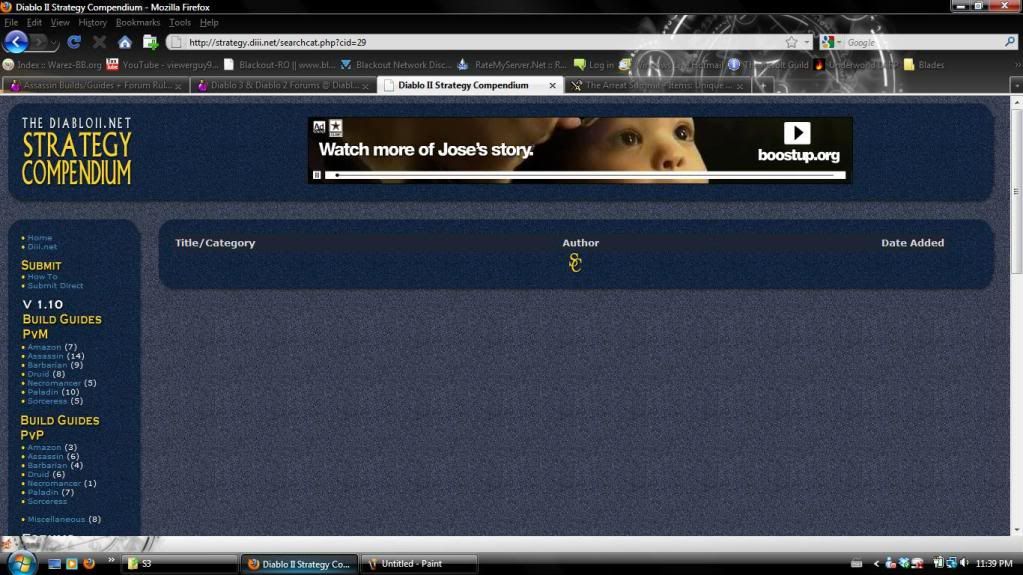Open the View menu
This screenshot has width=1023, height=575.
tap(59, 22)
